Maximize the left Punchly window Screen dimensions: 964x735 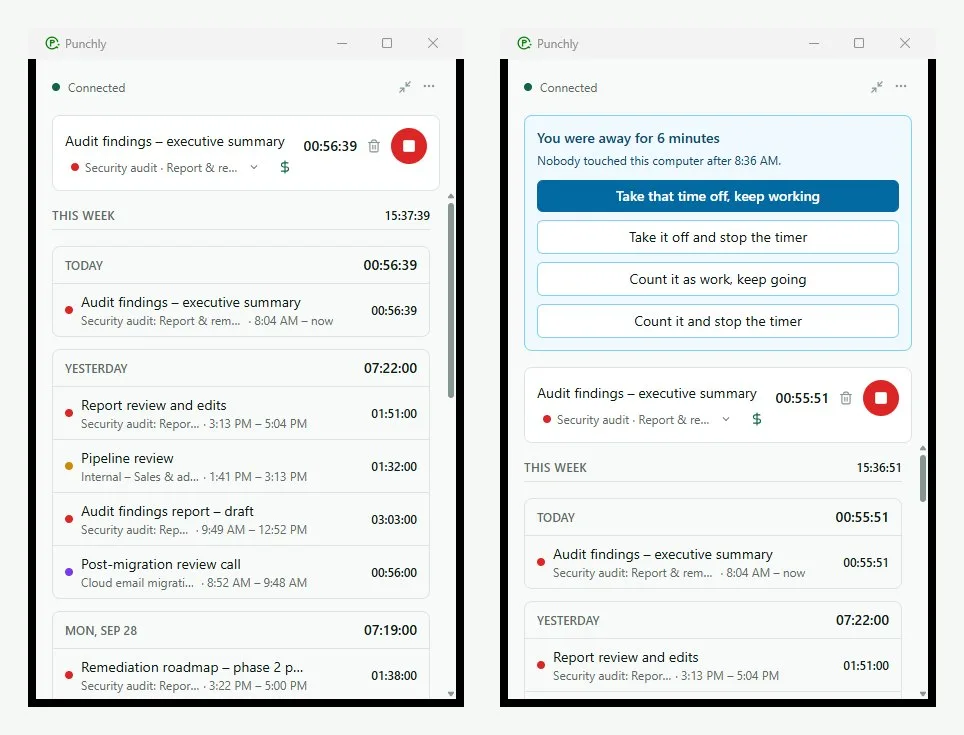point(387,43)
